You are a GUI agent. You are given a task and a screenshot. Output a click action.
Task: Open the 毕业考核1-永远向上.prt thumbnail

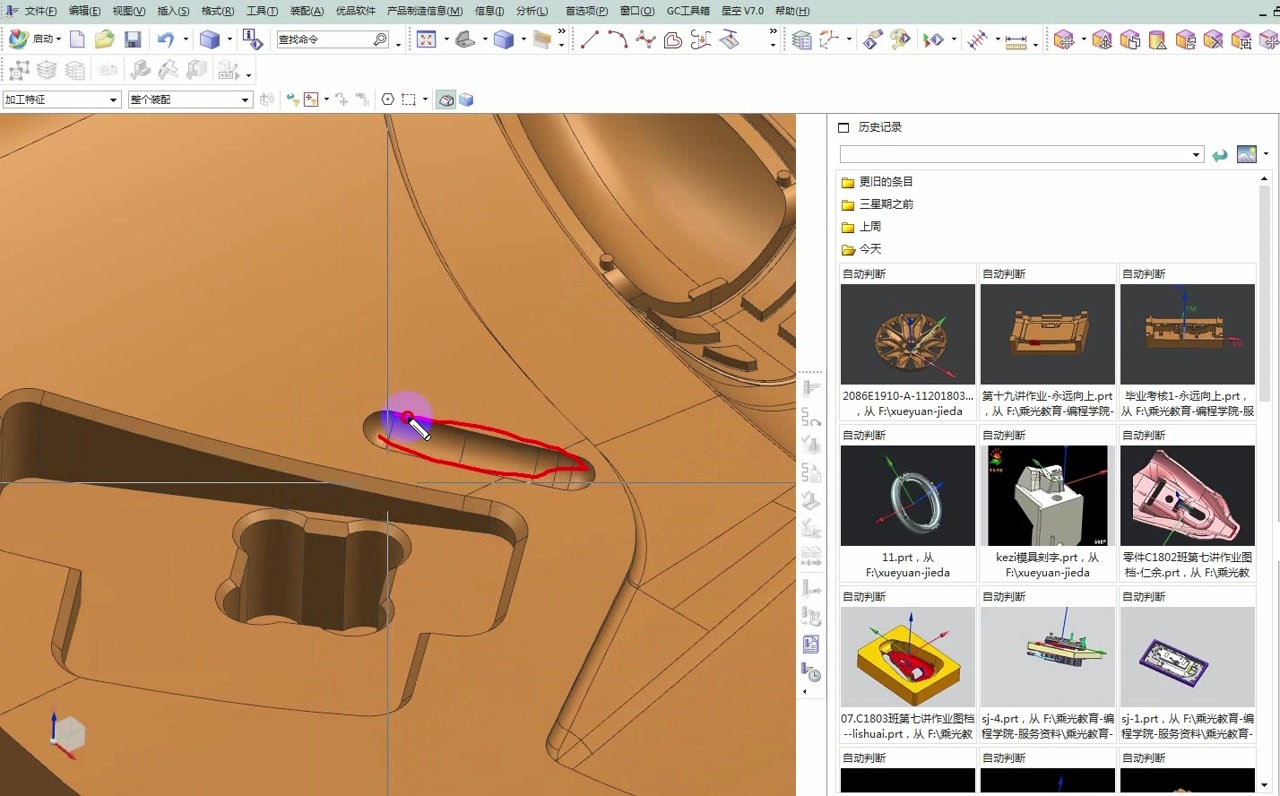pos(1188,334)
